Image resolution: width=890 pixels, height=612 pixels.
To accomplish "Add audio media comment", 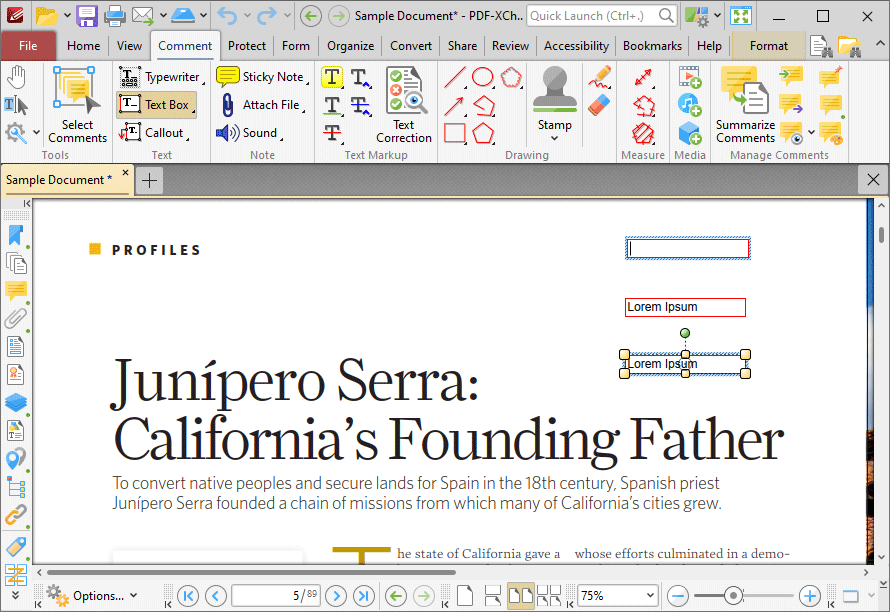I will 690,104.
